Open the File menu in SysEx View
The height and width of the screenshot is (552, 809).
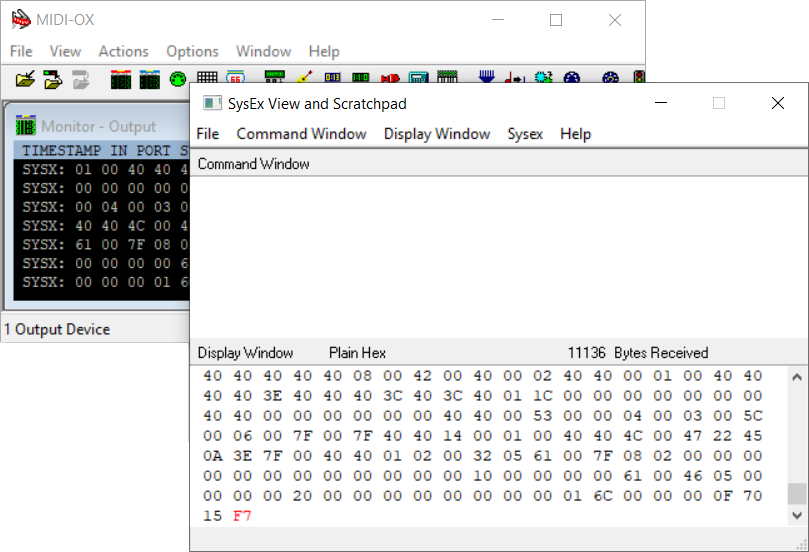pyautogui.click(x=207, y=134)
